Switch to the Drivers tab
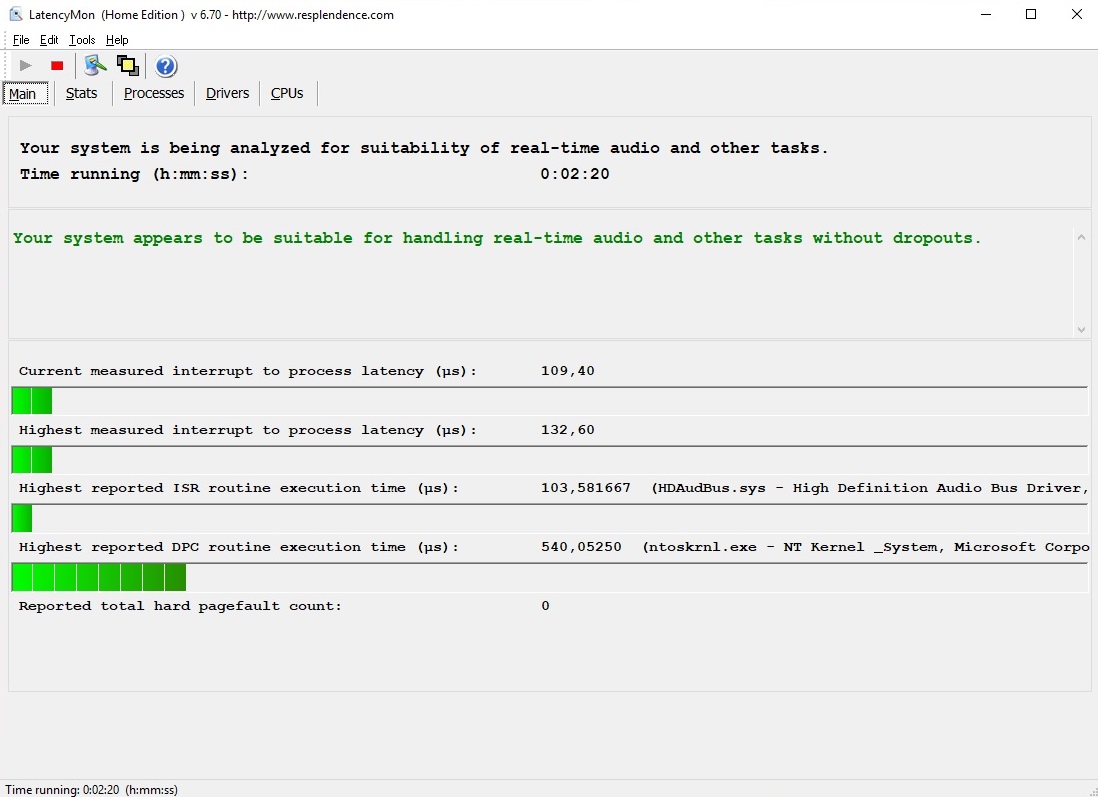Viewport: 1098px width, 797px height. pyautogui.click(x=228, y=93)
